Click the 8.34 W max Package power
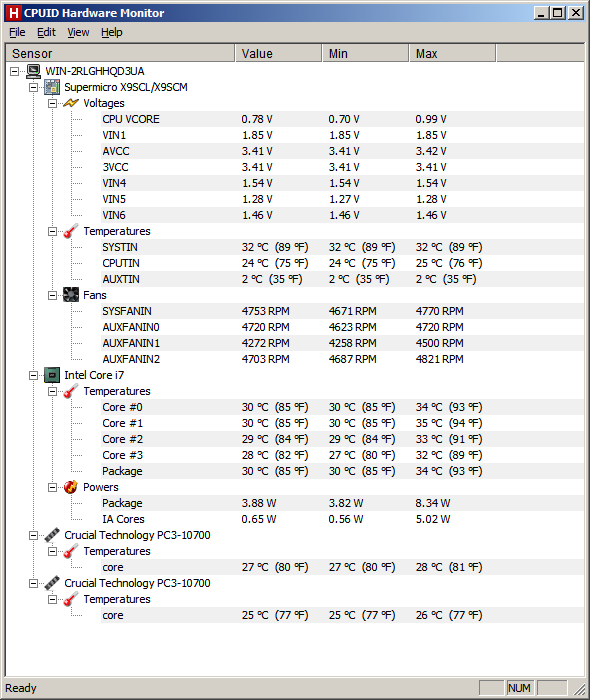 [433, 503]
